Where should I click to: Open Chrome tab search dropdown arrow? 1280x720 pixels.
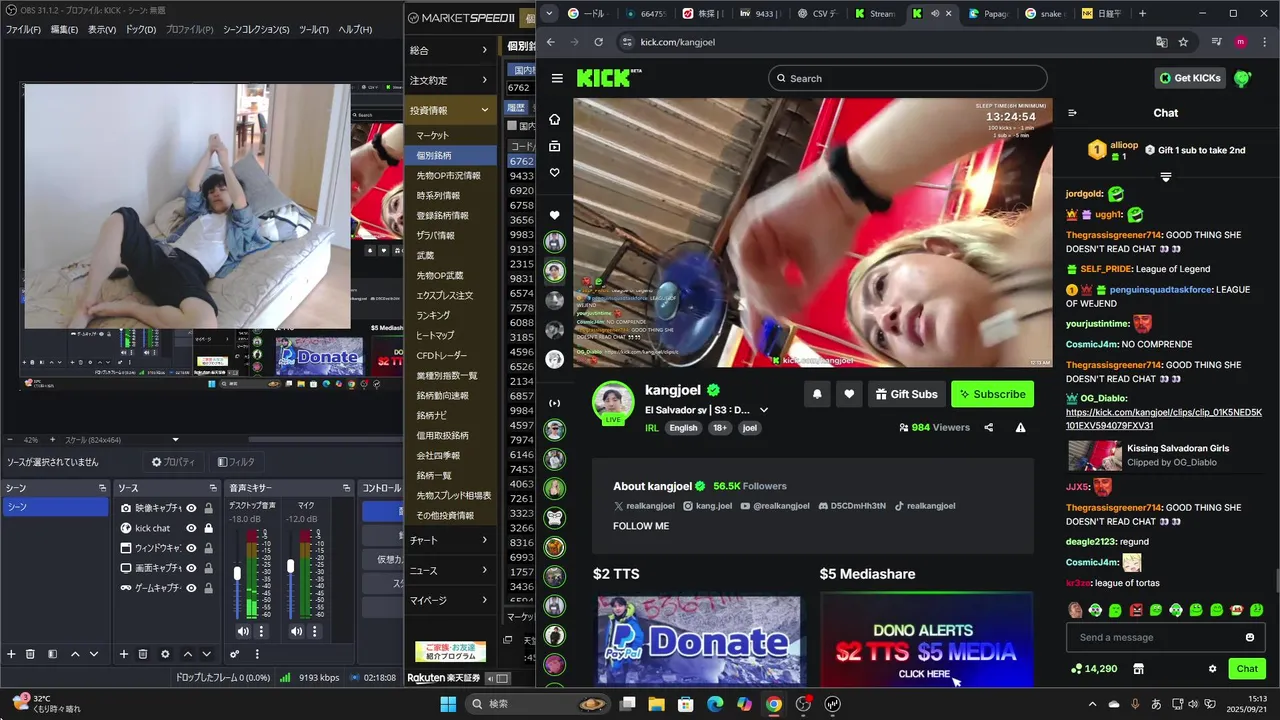(x=548, y=13)
